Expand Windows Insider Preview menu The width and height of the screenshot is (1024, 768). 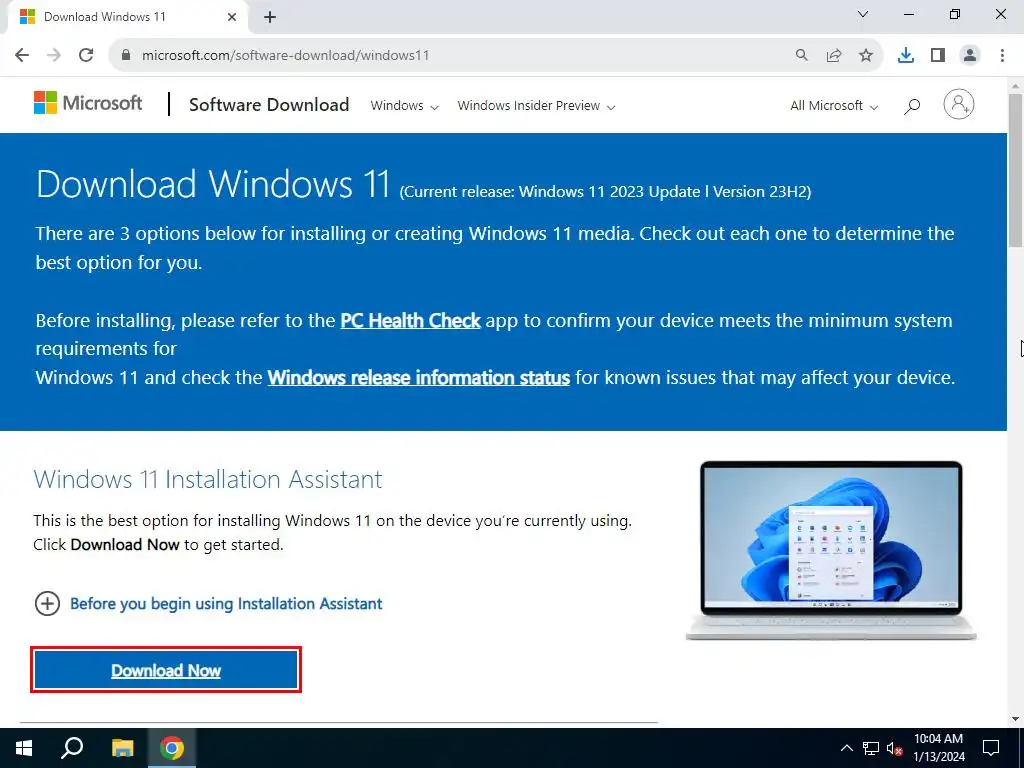pyautogui.click(x=536, y=106)
